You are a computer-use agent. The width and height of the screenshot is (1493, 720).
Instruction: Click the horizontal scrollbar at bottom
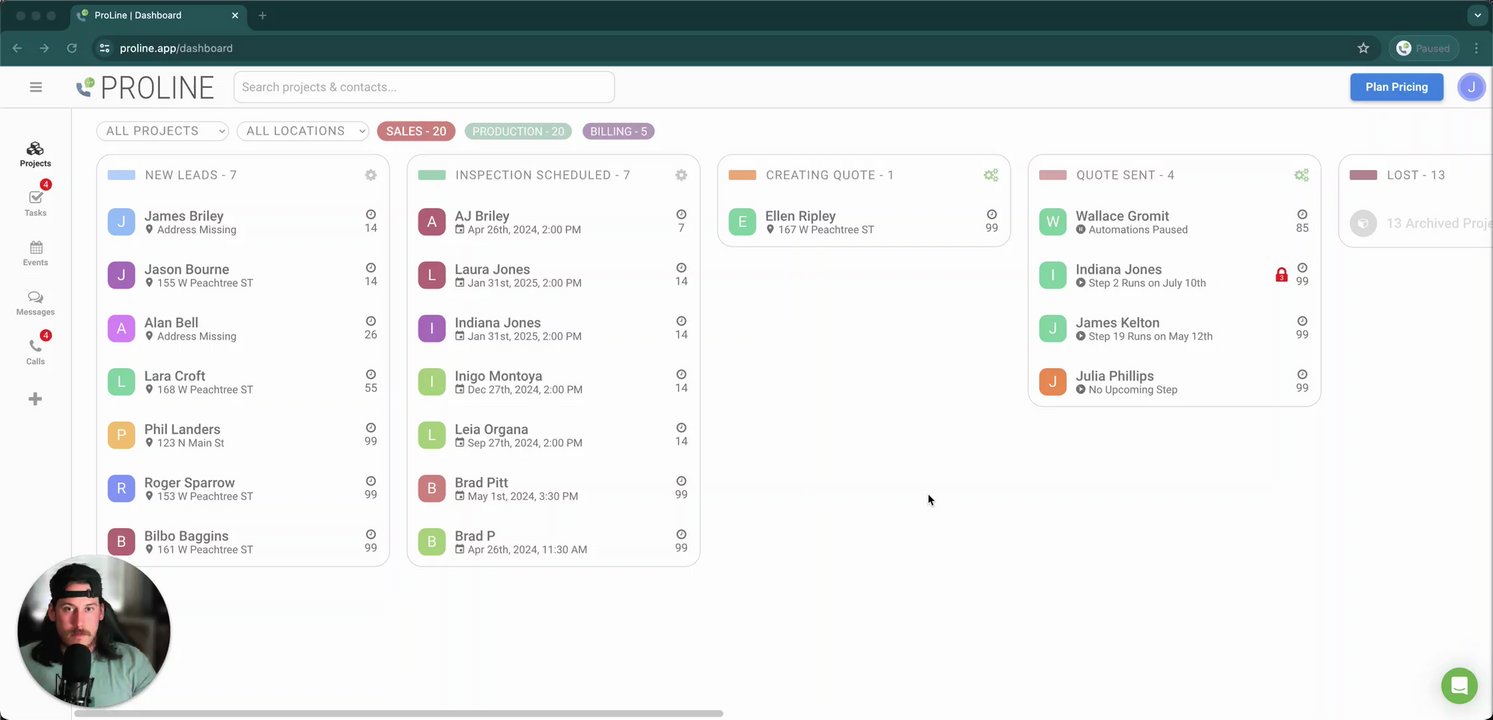coord(398,713)
